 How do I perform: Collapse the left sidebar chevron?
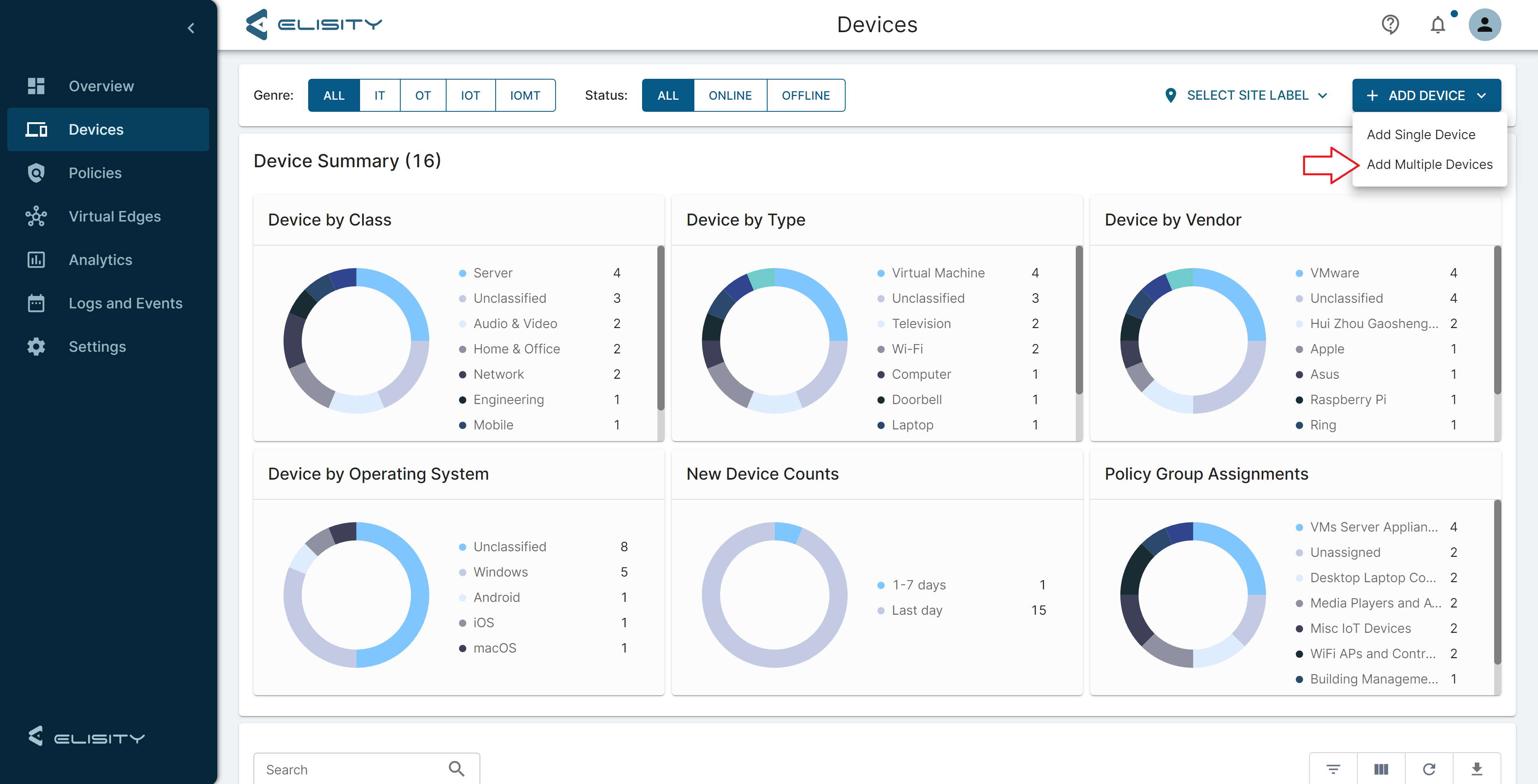[191, 28]
